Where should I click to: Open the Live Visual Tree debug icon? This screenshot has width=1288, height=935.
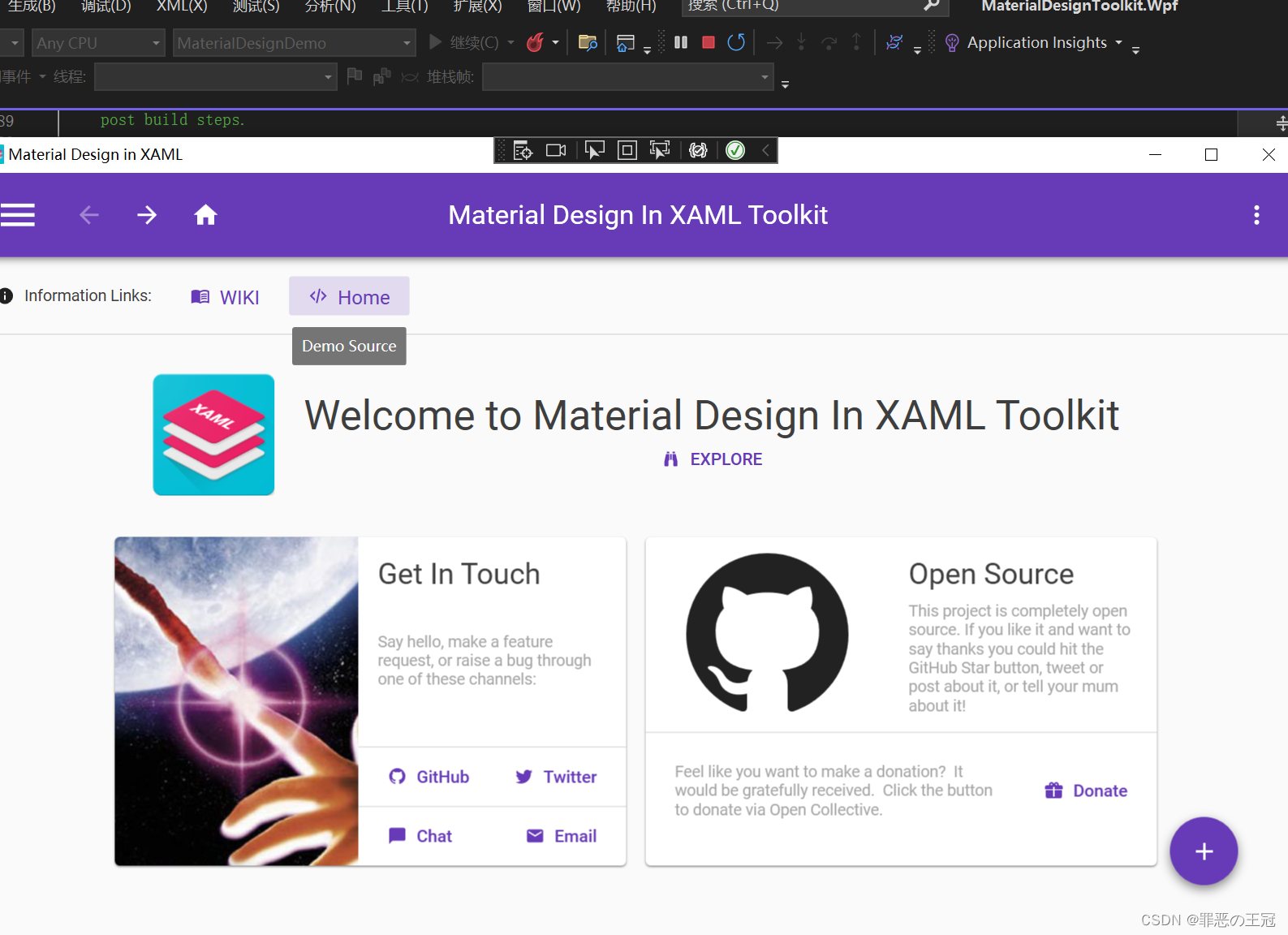pos(523,150)
